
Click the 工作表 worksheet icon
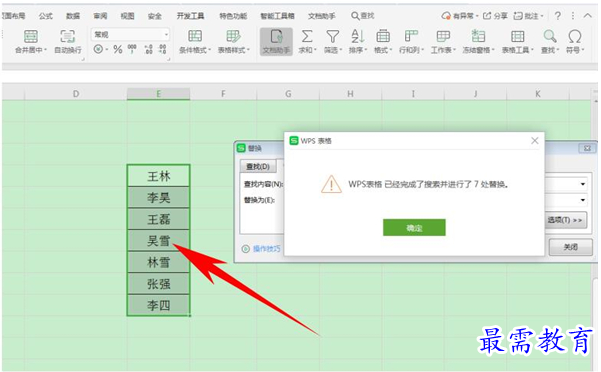coord(443,36)
